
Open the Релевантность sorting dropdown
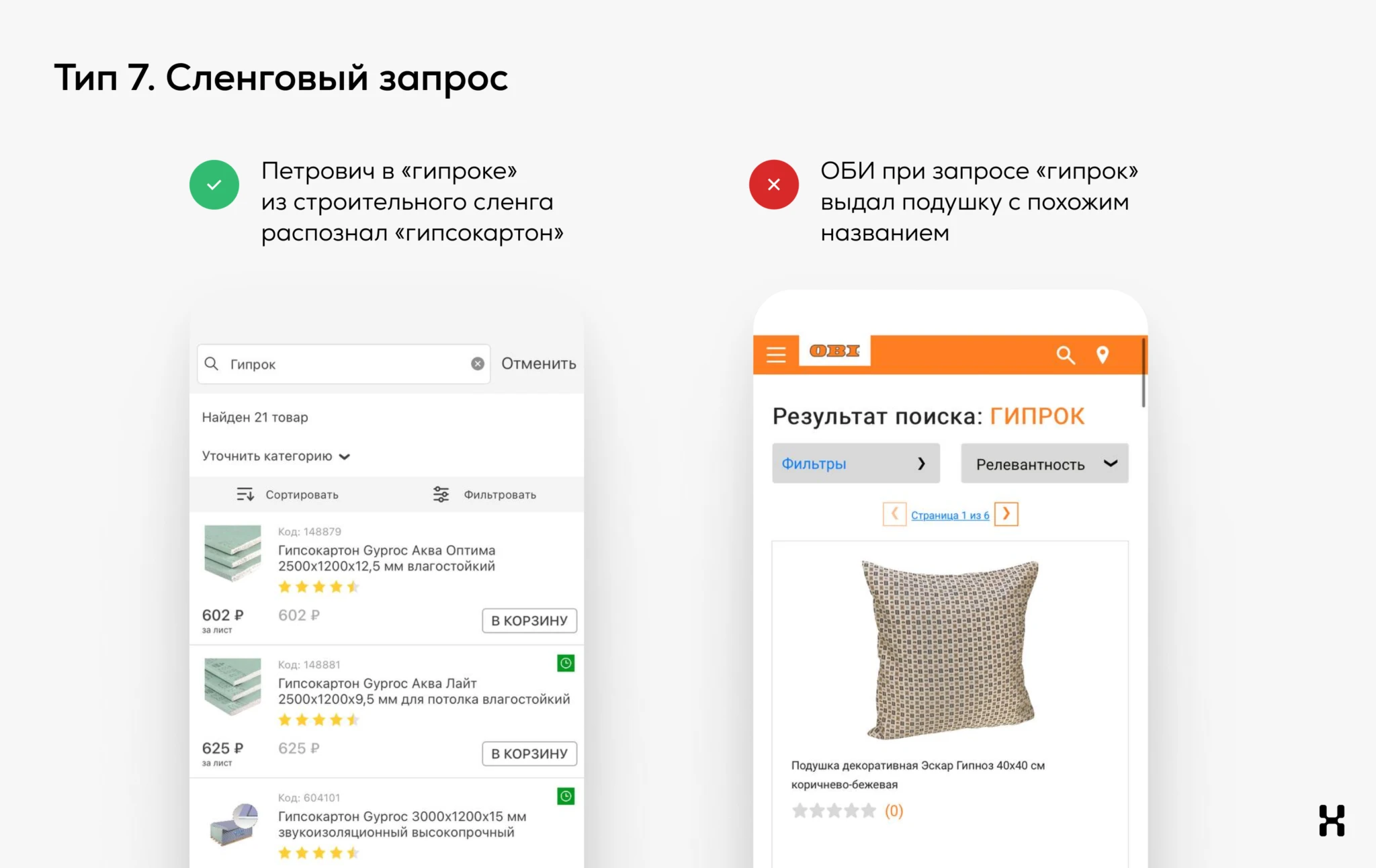(x=1045, y=464)
